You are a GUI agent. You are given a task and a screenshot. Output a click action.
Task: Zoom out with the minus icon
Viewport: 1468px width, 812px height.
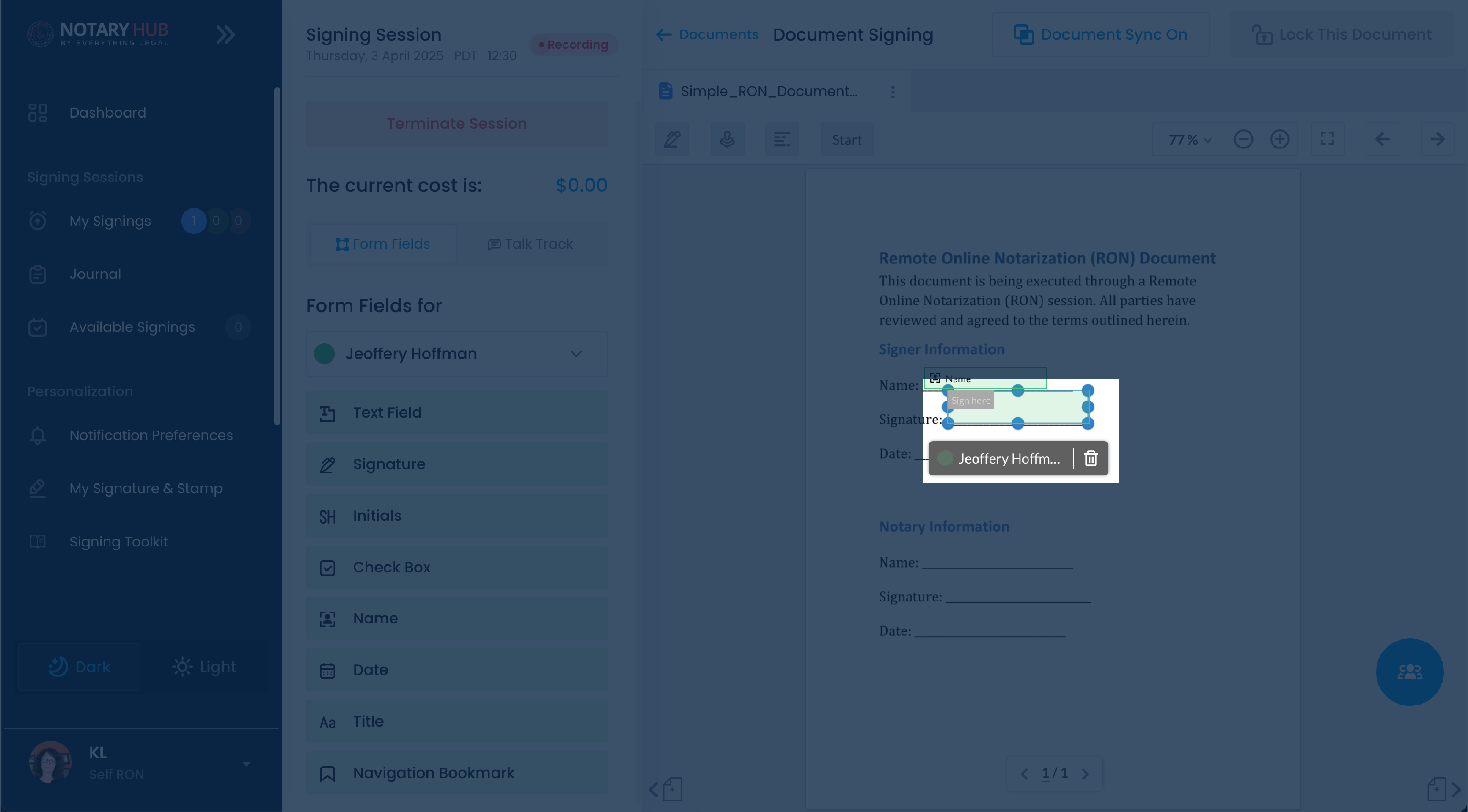[x=1243, y=139]
